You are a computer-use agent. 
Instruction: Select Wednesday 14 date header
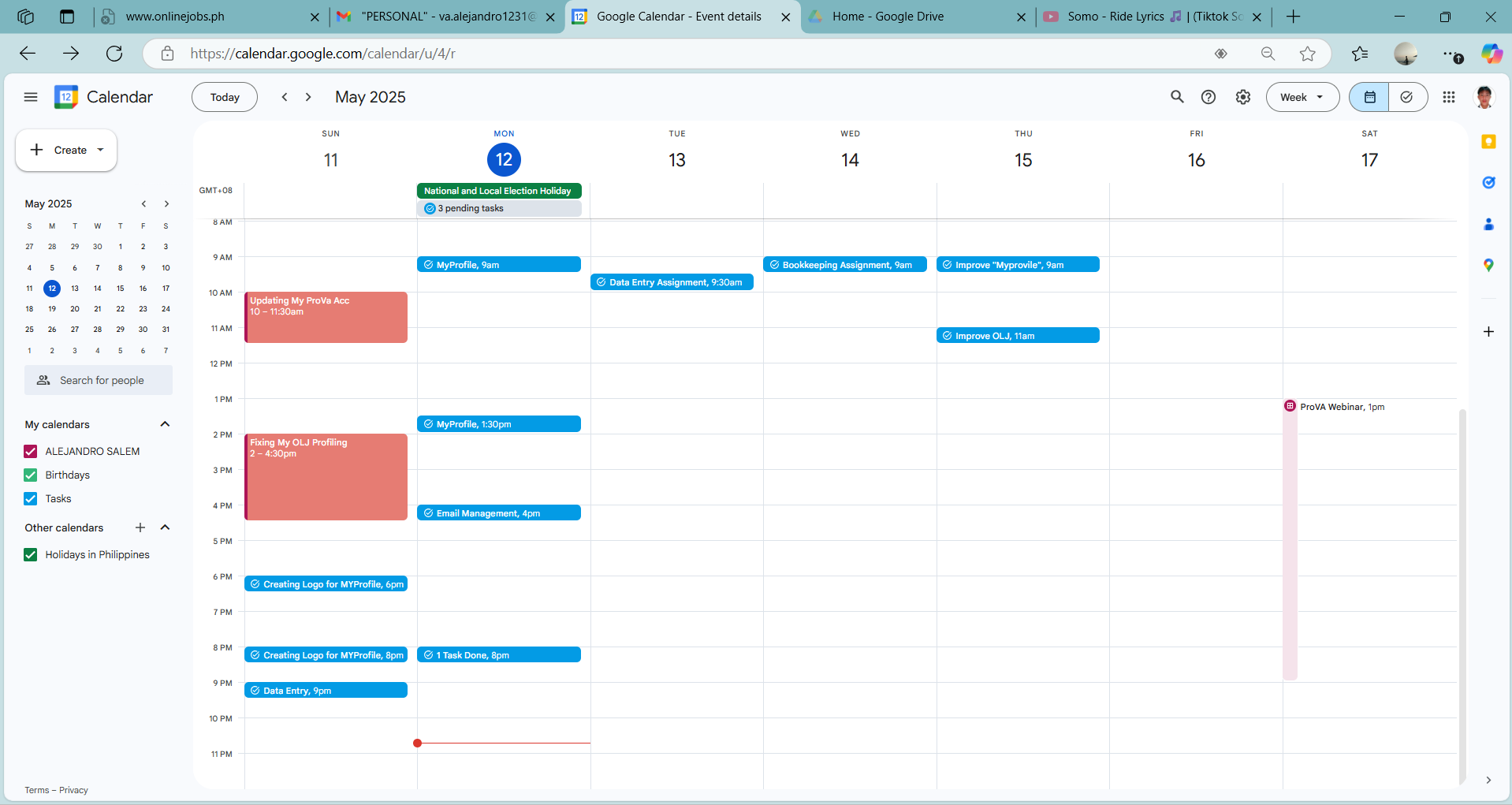pos(850,159)
